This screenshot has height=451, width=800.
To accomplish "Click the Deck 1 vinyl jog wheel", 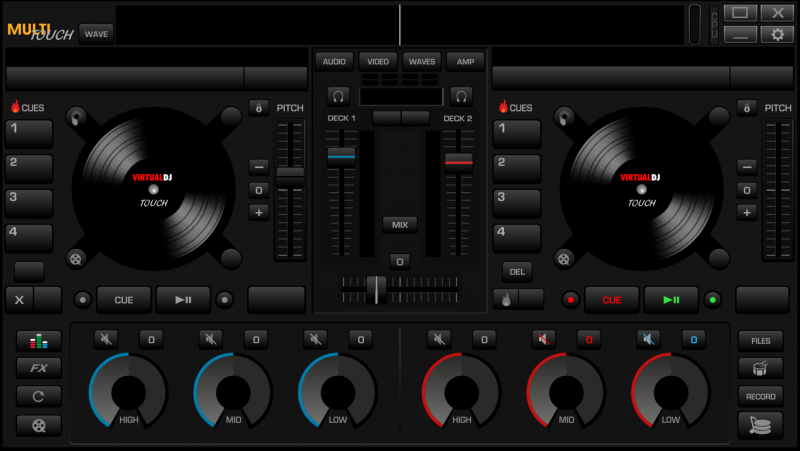I will [x=153, y=189].
